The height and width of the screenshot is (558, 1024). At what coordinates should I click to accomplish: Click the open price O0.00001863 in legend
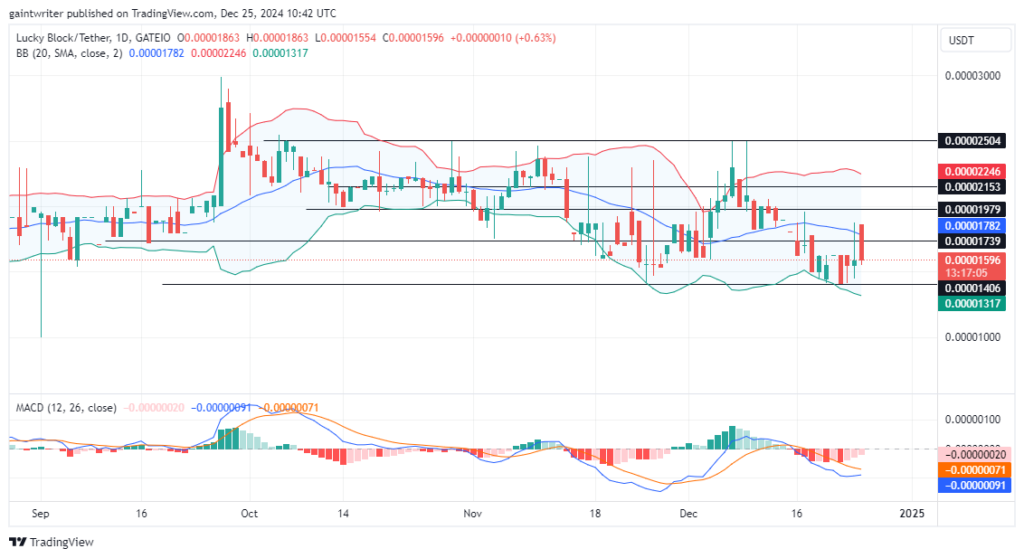click(208, 38)
